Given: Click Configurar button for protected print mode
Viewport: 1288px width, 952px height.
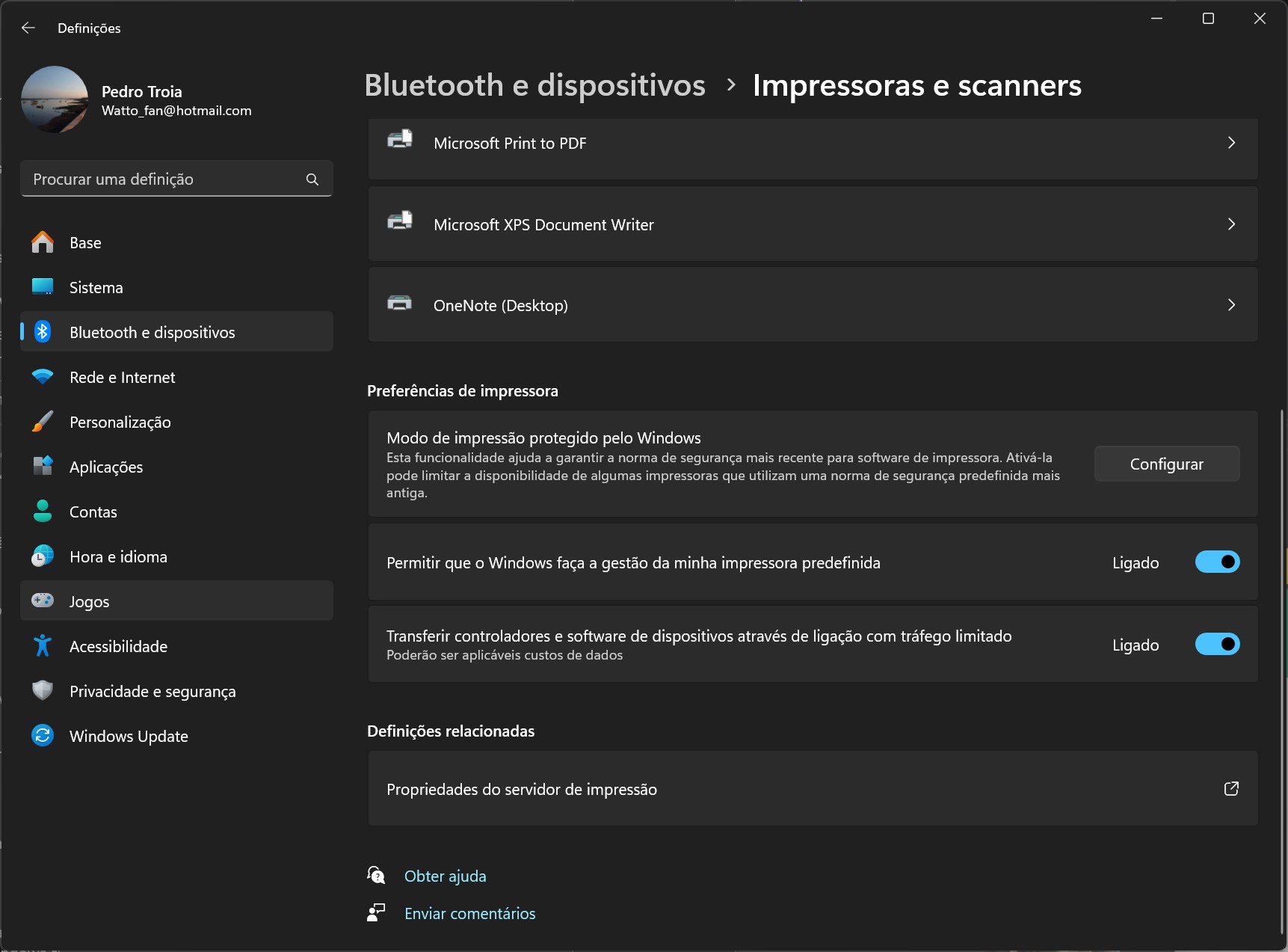Looking at the screenshot, I should 1167,464.
